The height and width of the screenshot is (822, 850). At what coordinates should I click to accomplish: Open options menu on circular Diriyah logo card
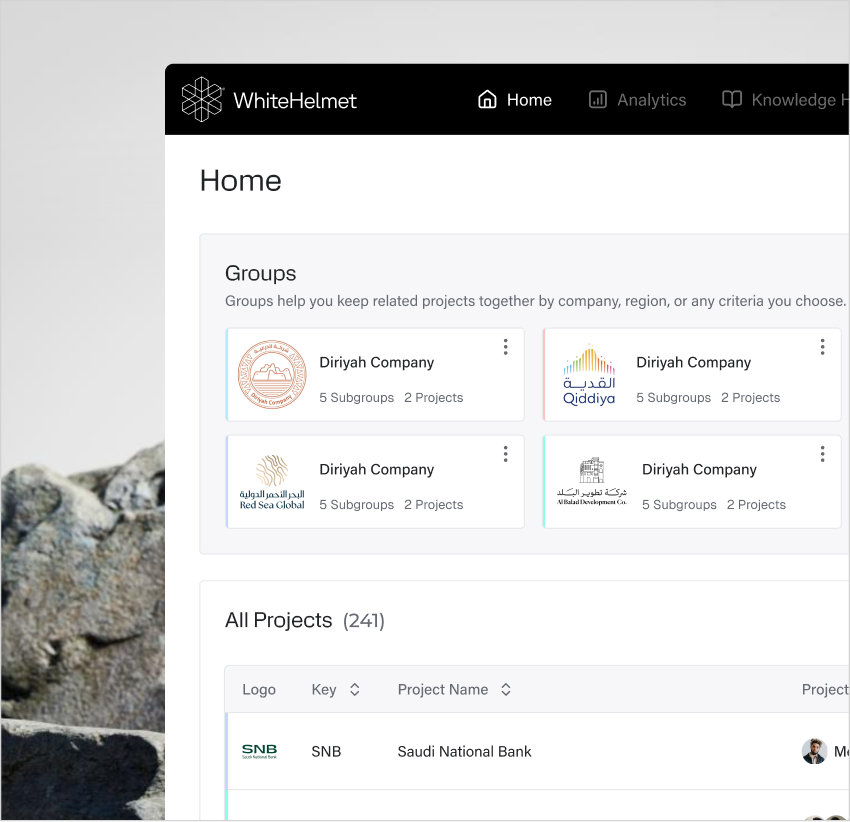[505, 347]
